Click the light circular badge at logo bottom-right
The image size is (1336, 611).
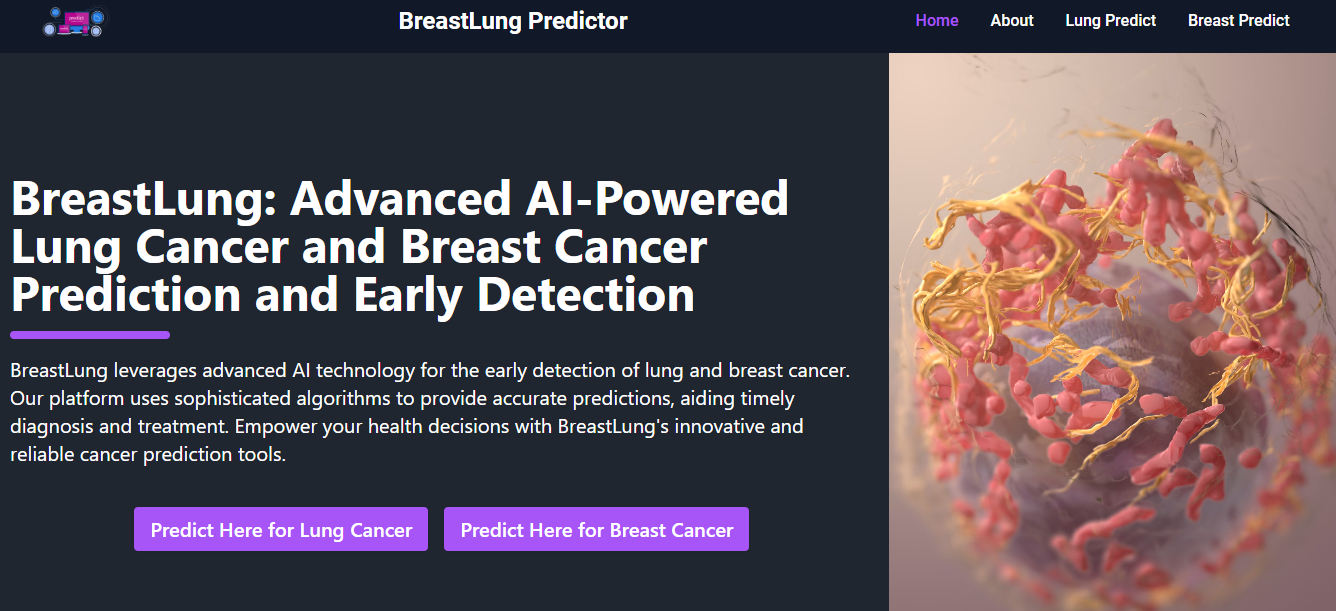point(96,32)
